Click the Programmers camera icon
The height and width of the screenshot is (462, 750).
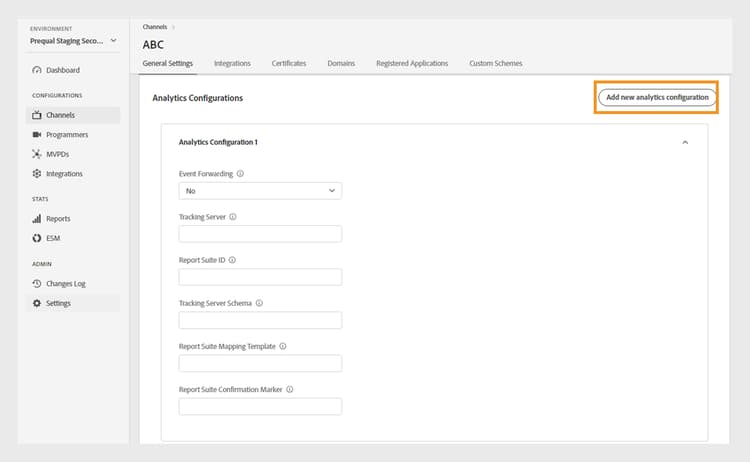37,135
